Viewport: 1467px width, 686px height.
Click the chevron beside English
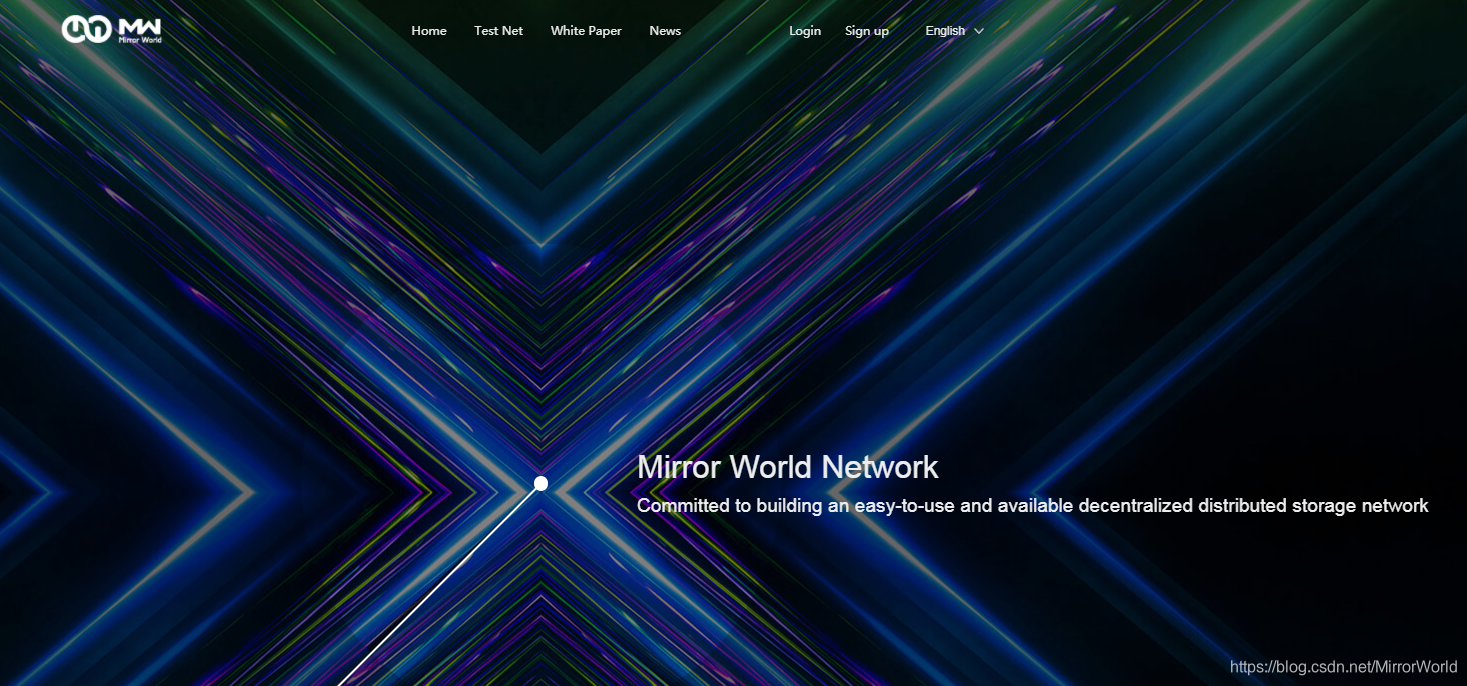pyautogui.click(x=979, y=31)
